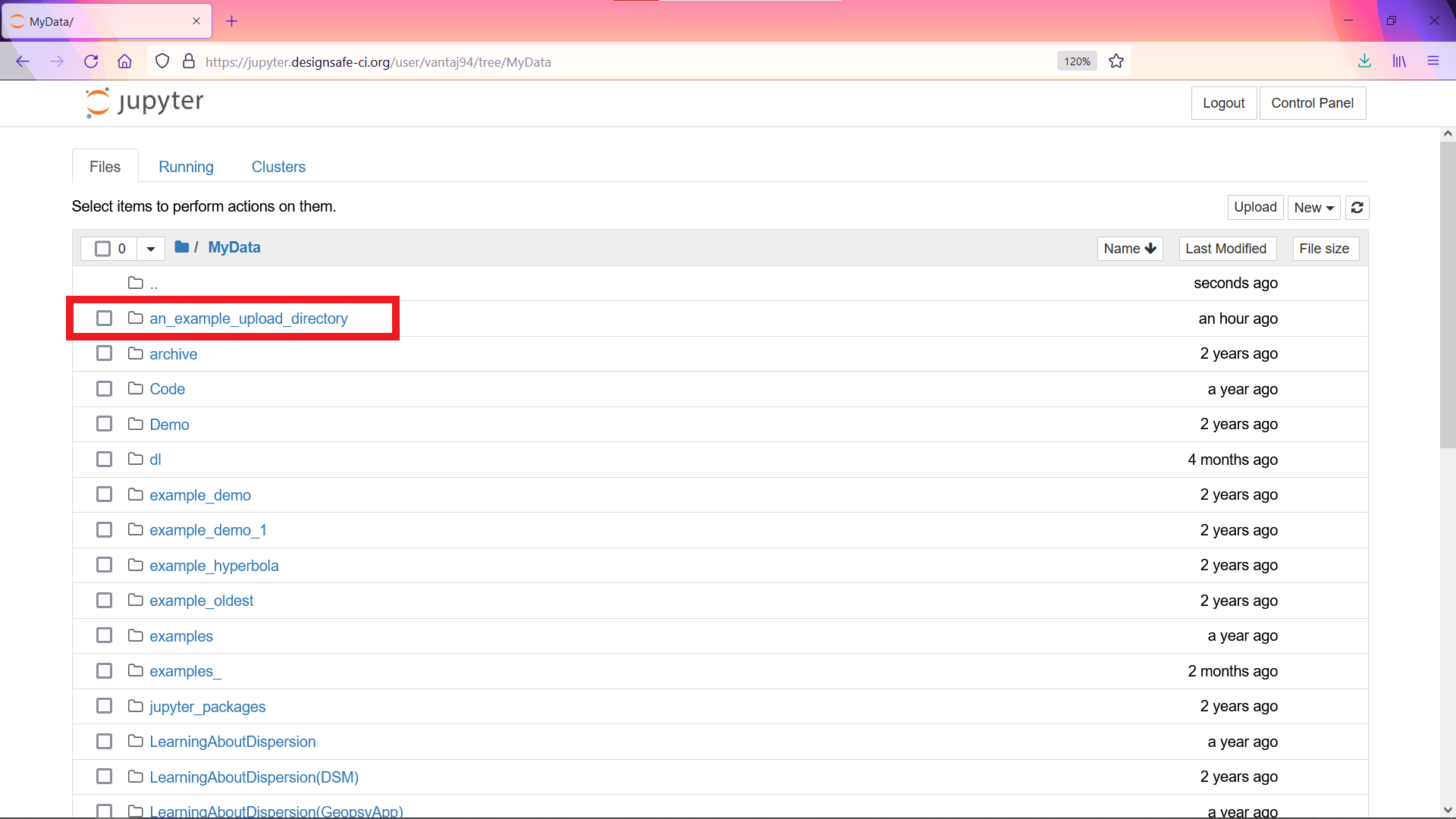
Task: Click the browser home icon
Action: point(125,61)
